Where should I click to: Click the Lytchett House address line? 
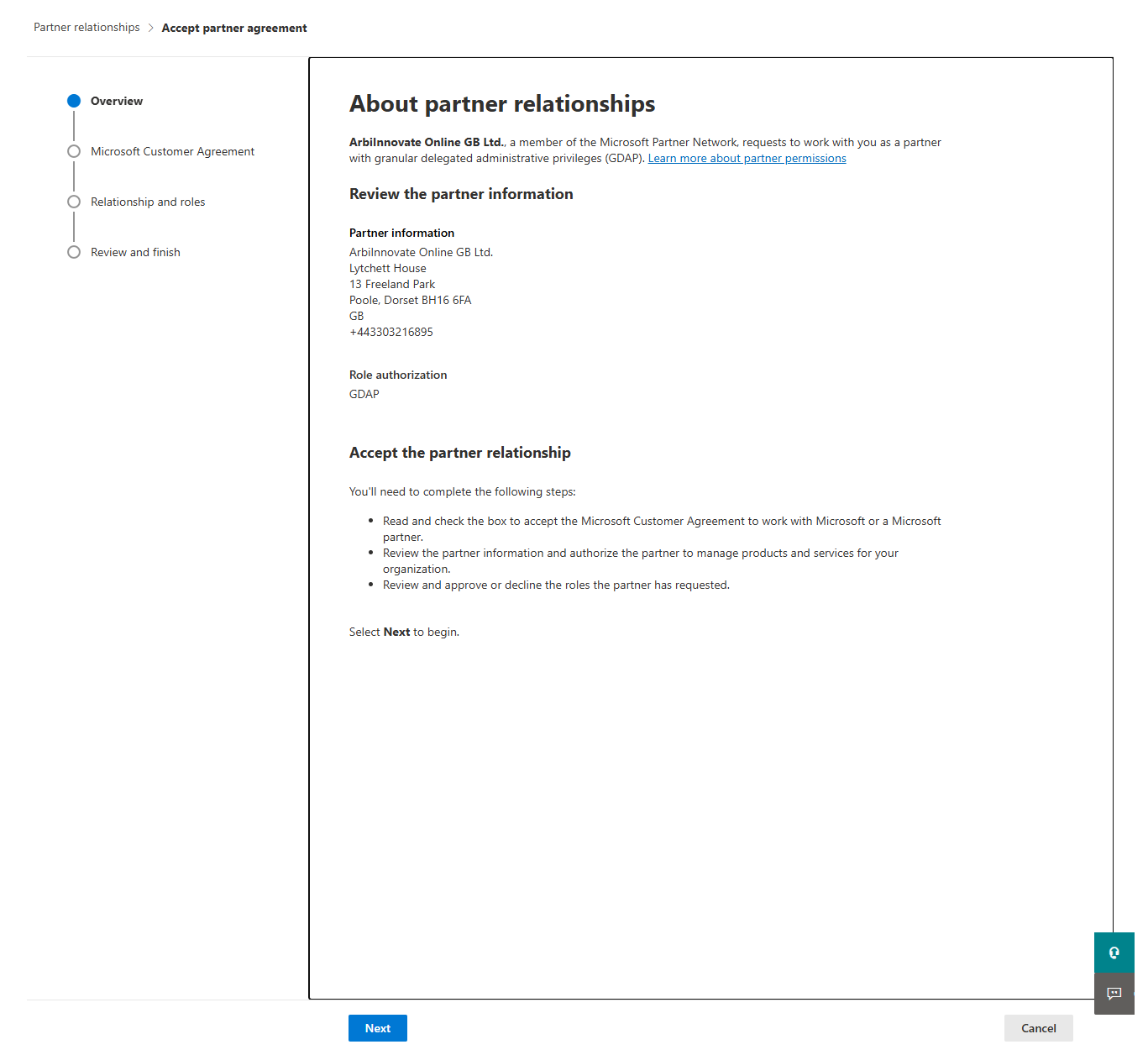coord(388,268)
